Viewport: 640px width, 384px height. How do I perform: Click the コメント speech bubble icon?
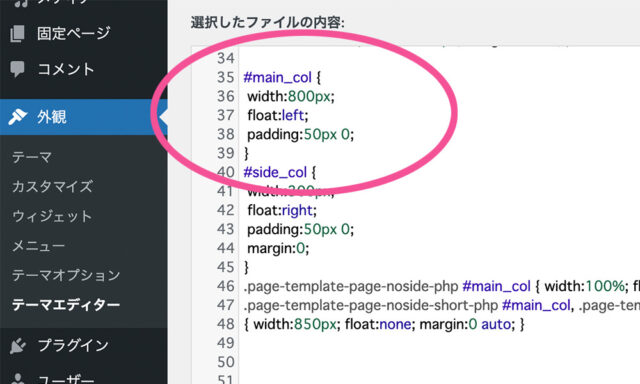[x=17, y=69]
